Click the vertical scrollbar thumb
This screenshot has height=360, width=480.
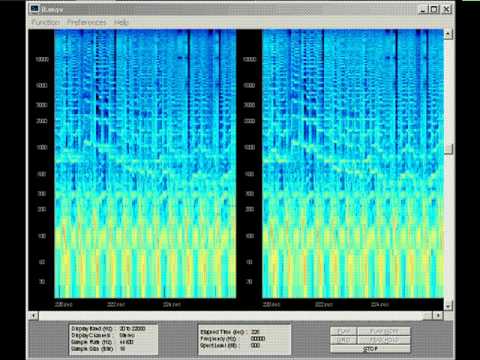449,149
